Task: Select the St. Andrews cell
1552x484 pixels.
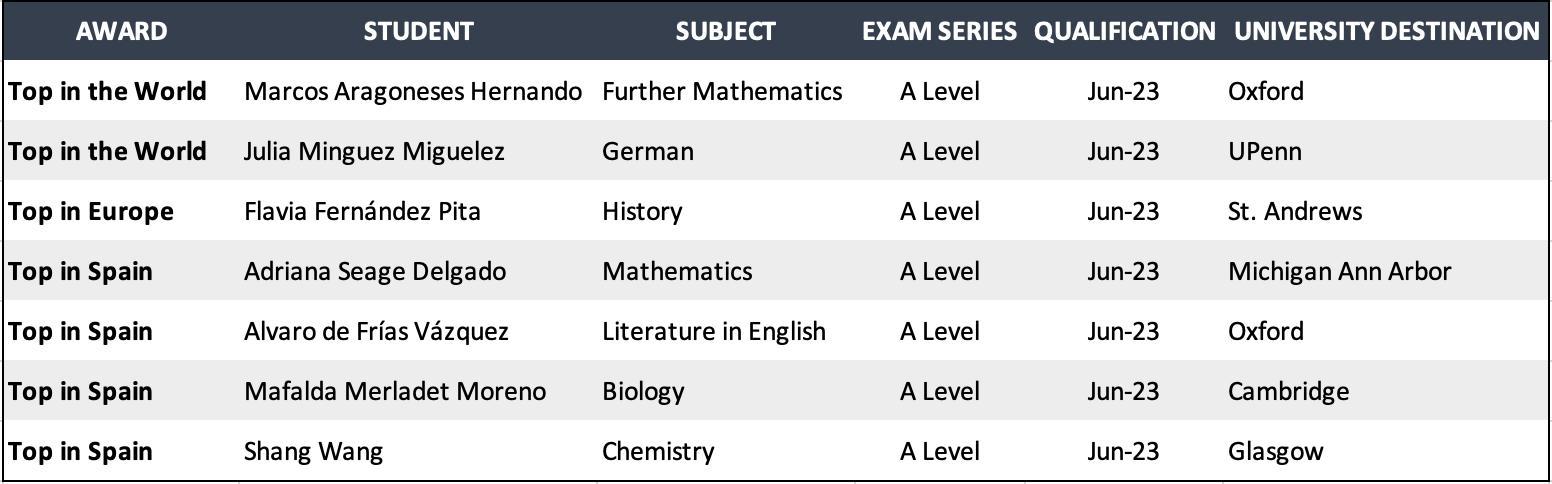Action: 1295,212
